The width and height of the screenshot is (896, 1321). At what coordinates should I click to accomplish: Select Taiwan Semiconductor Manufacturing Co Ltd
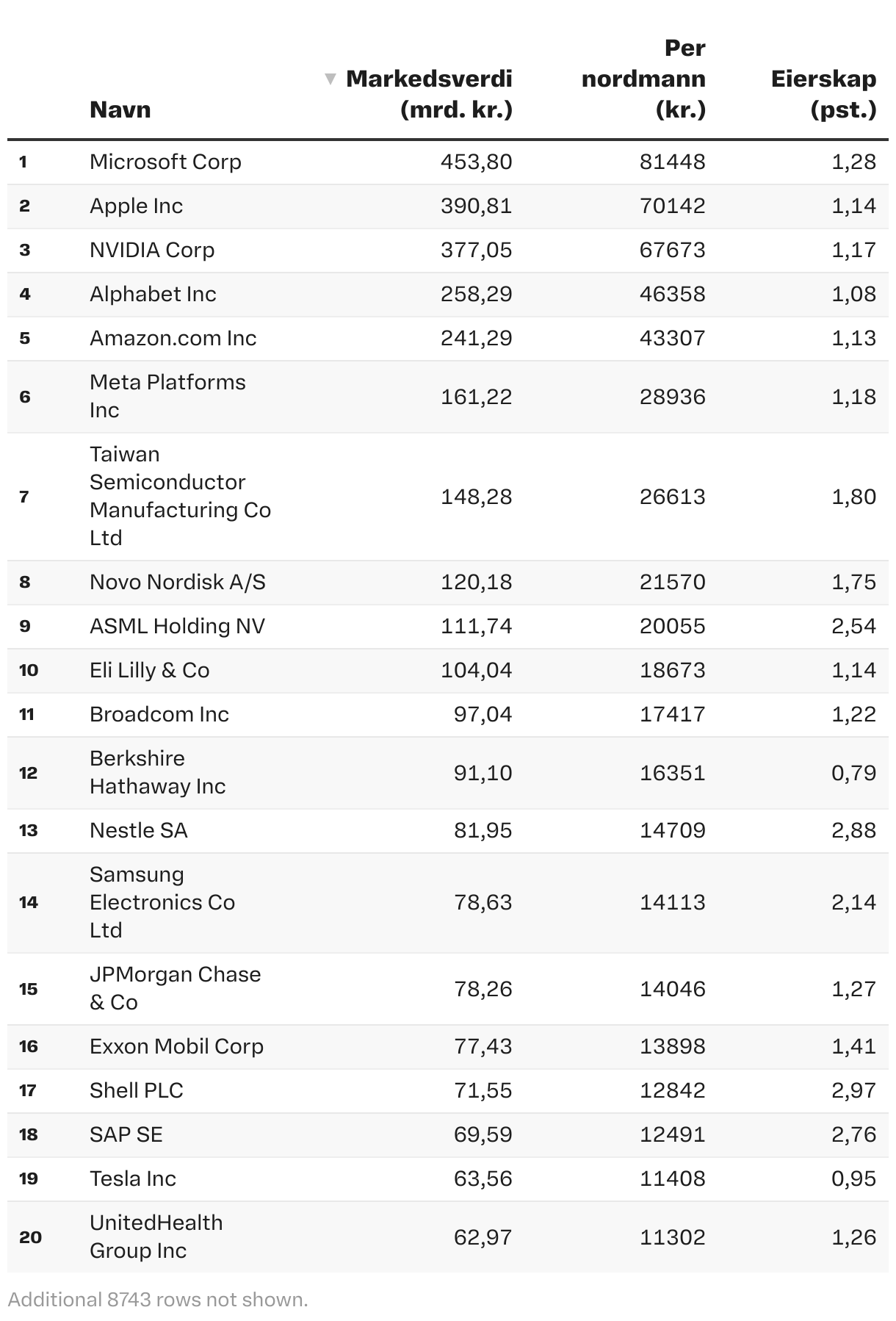pyautogui.click(x=180, y=496)
